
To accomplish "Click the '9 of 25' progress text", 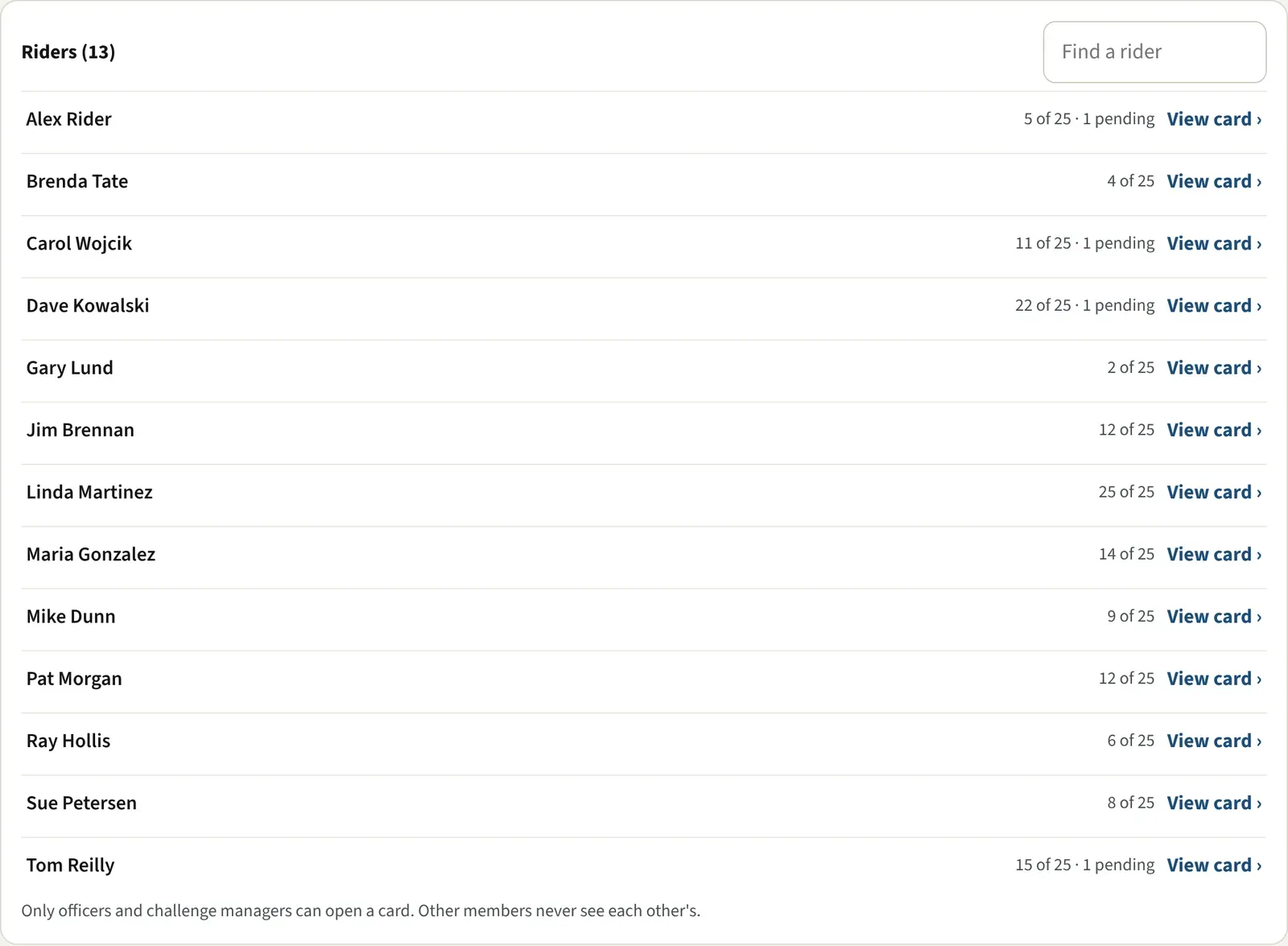I will (1131, 617).
